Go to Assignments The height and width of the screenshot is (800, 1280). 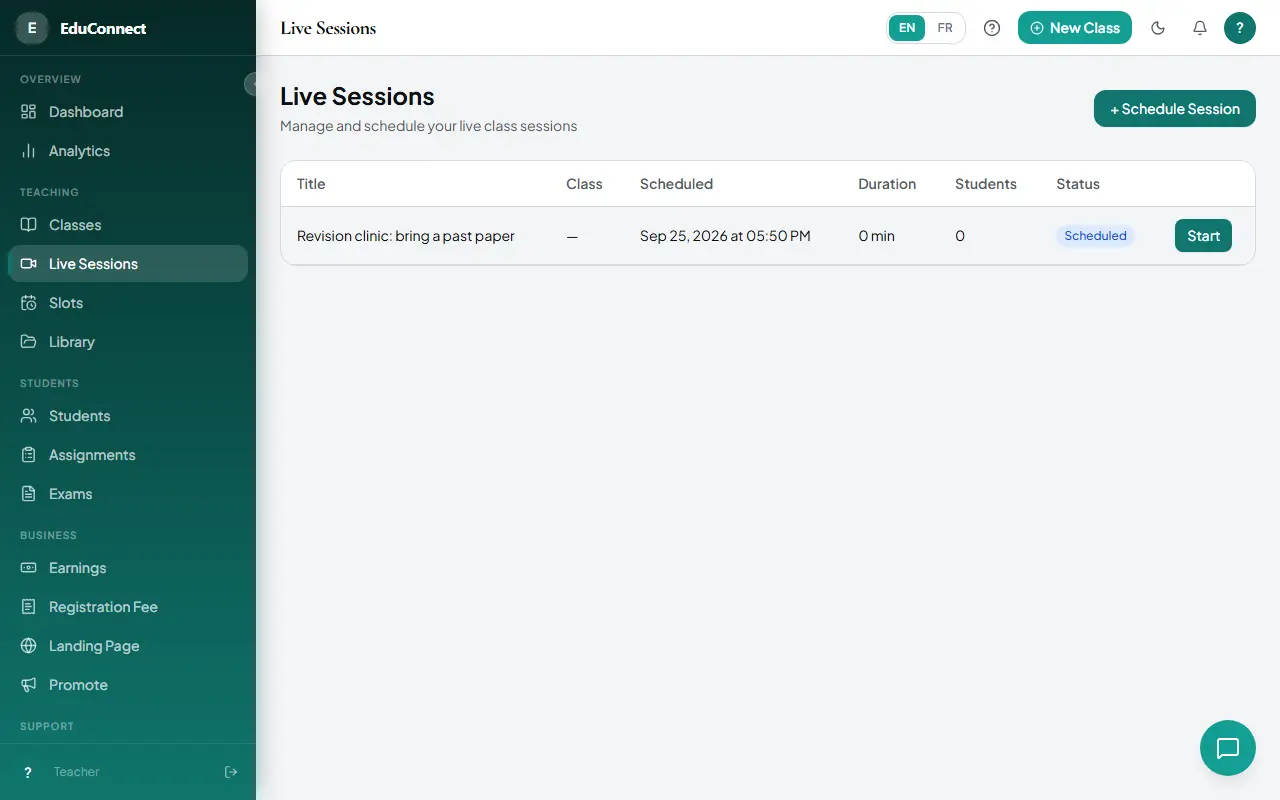[128, 455]
